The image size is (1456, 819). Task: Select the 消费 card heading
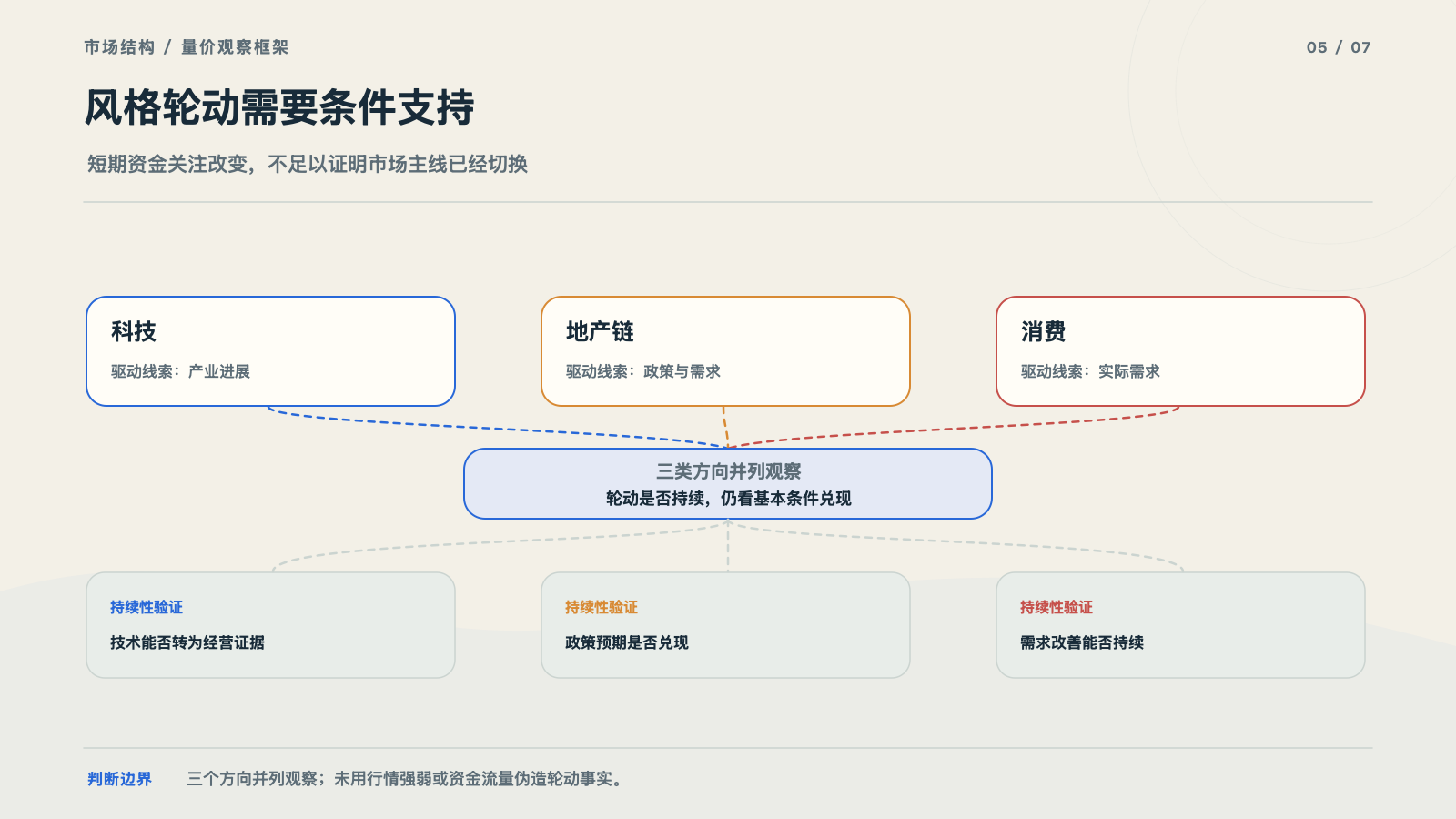(1044, 331)
